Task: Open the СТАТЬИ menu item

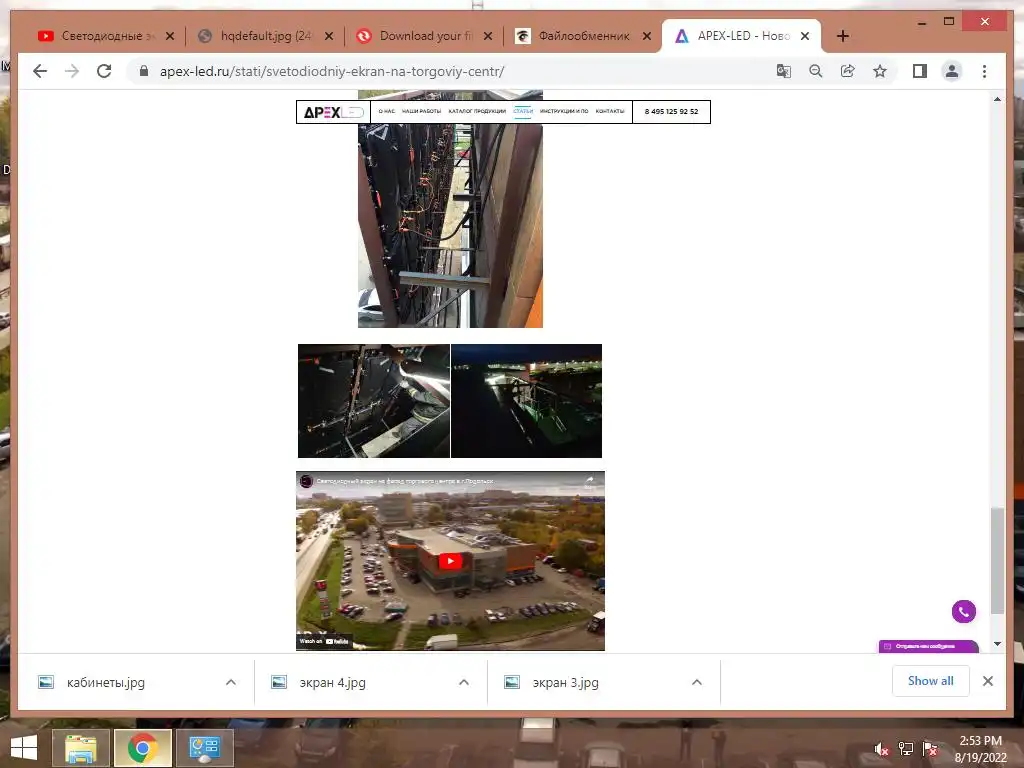Action: (523, 112)
